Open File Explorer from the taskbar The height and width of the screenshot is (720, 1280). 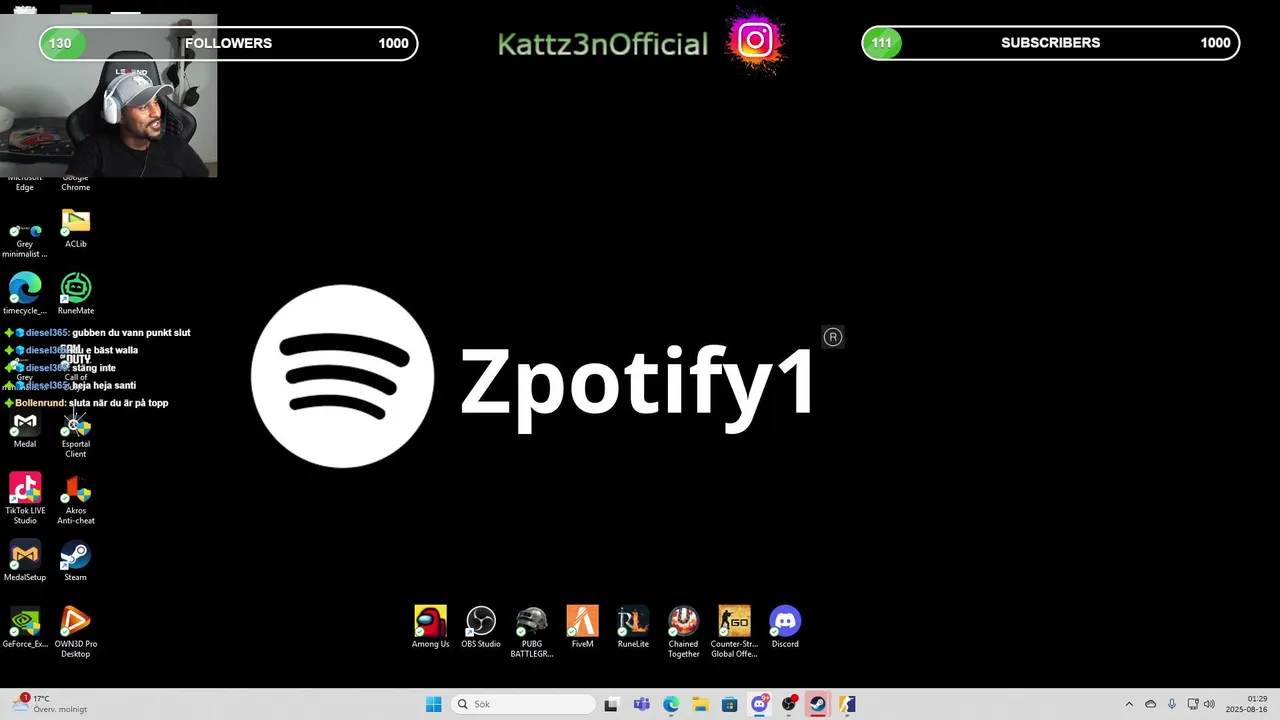point(700,704)
